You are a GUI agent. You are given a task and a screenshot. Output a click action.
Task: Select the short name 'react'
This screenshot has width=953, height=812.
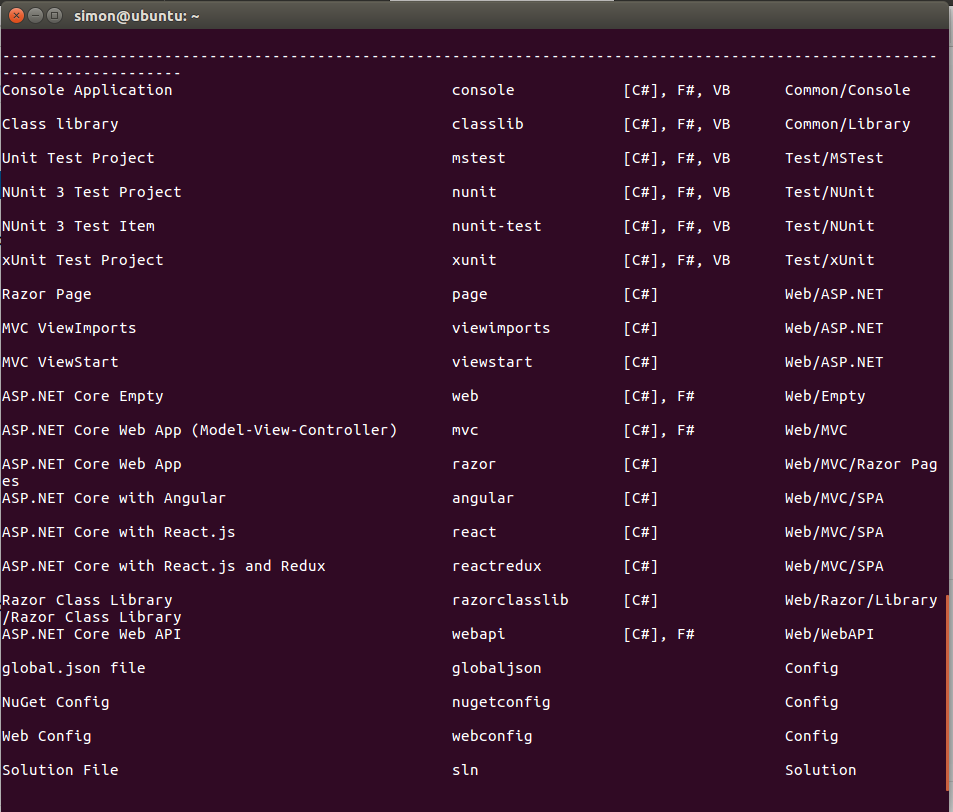[x=474, y=533]
